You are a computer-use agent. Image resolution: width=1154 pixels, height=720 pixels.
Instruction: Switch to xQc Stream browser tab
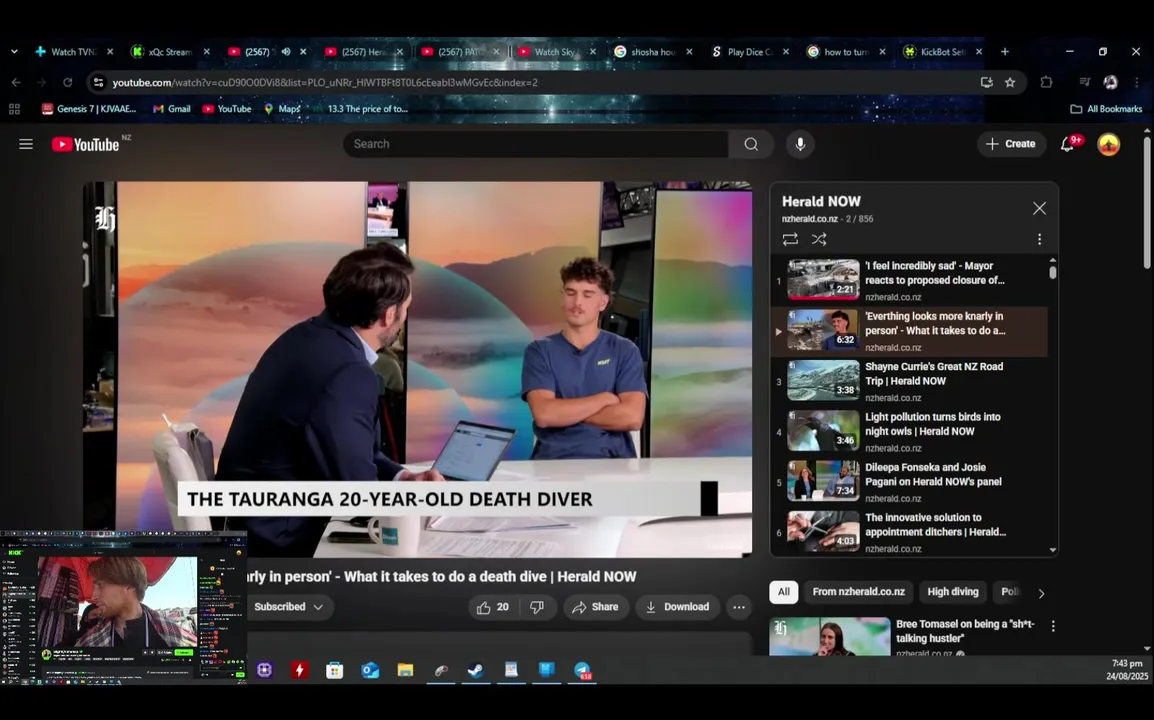pyautogui.click(x=169, y=52)
